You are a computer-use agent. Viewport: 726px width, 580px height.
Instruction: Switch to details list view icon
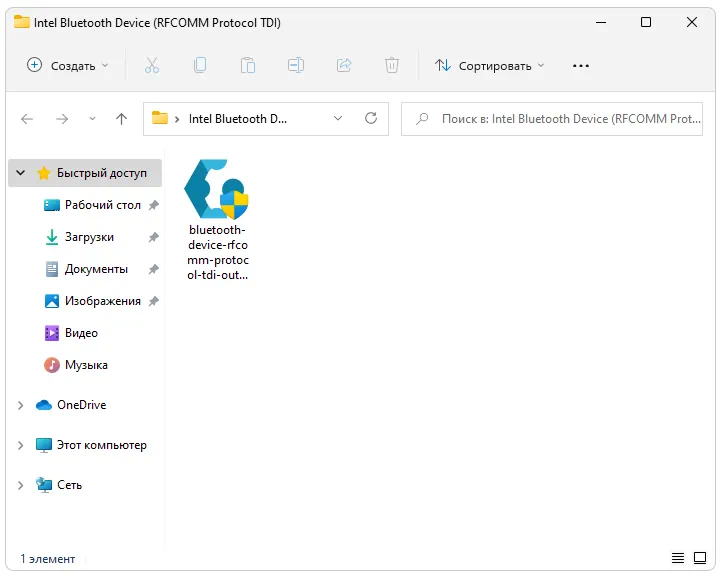(x=678, y=558)
